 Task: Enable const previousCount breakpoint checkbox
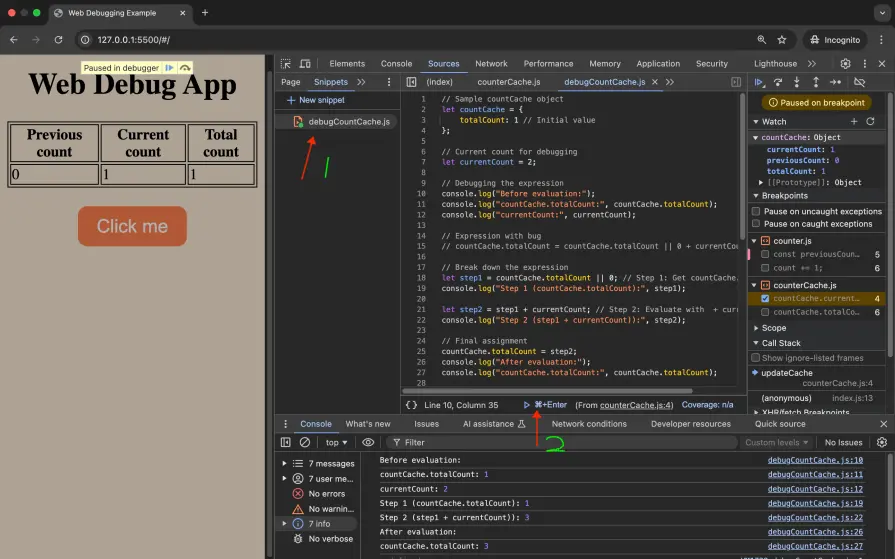click(765, 254)
